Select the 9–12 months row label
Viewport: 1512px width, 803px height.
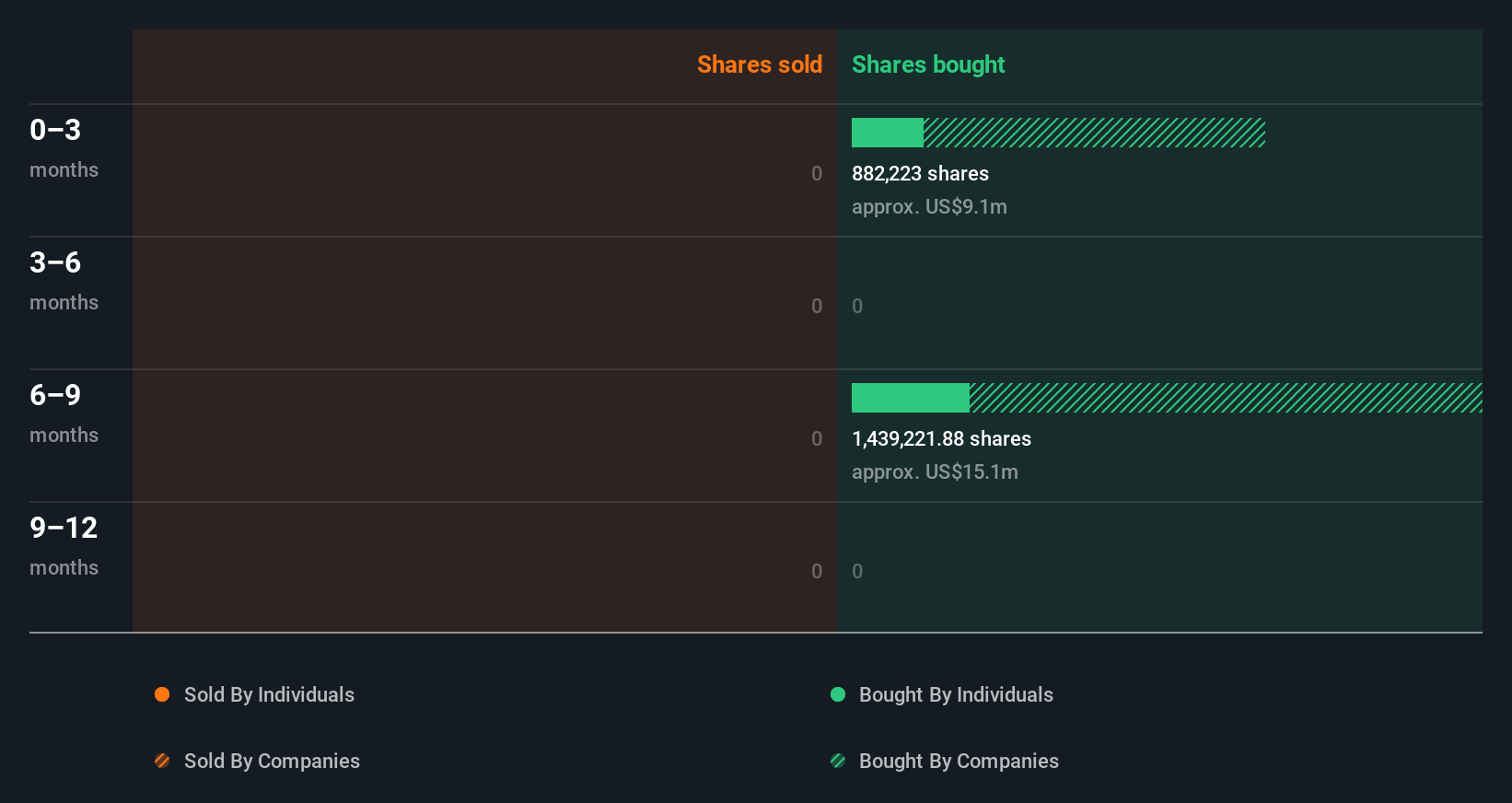point(64,545)
